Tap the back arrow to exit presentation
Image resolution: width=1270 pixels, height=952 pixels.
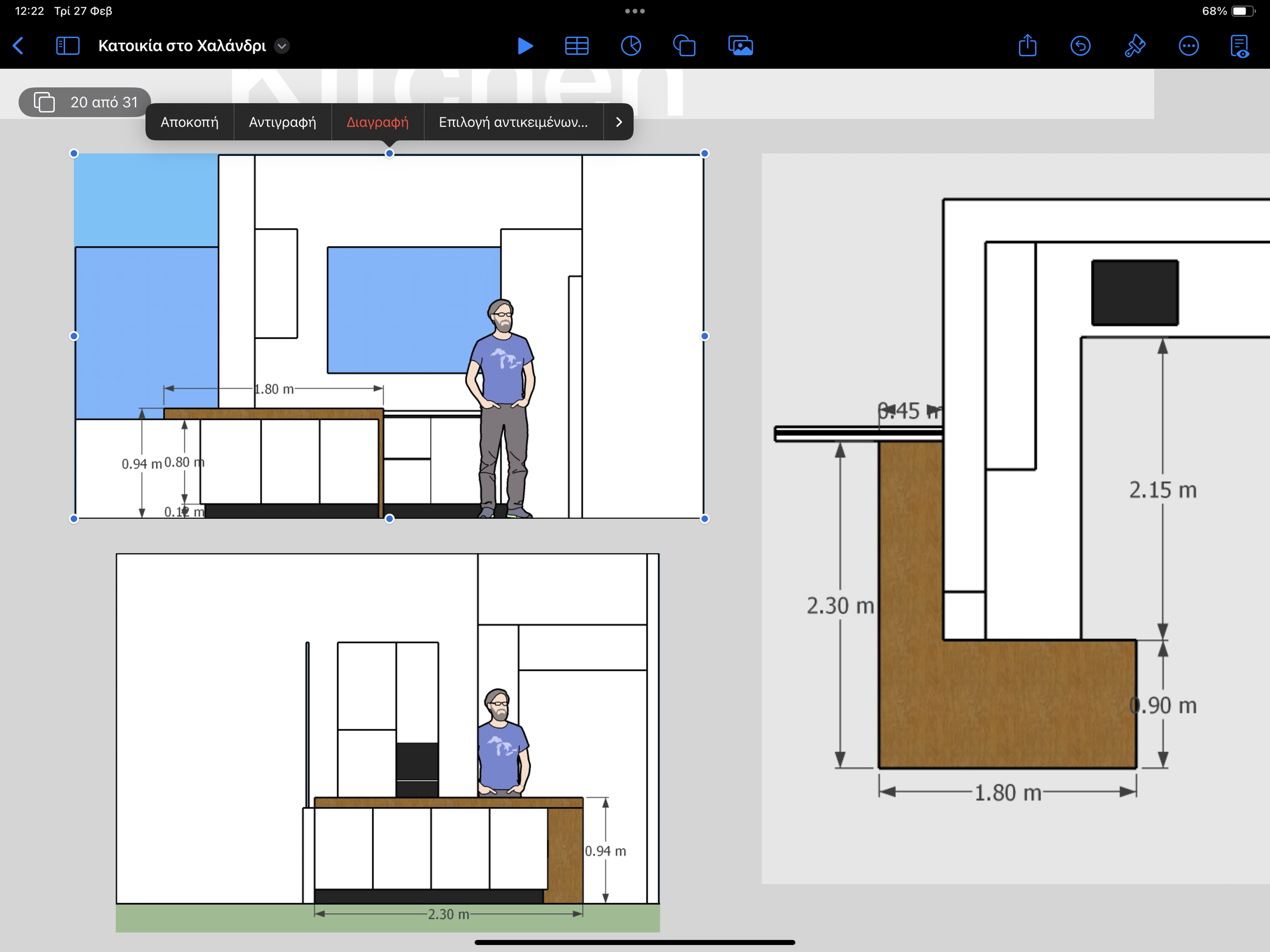click(18, 45)
